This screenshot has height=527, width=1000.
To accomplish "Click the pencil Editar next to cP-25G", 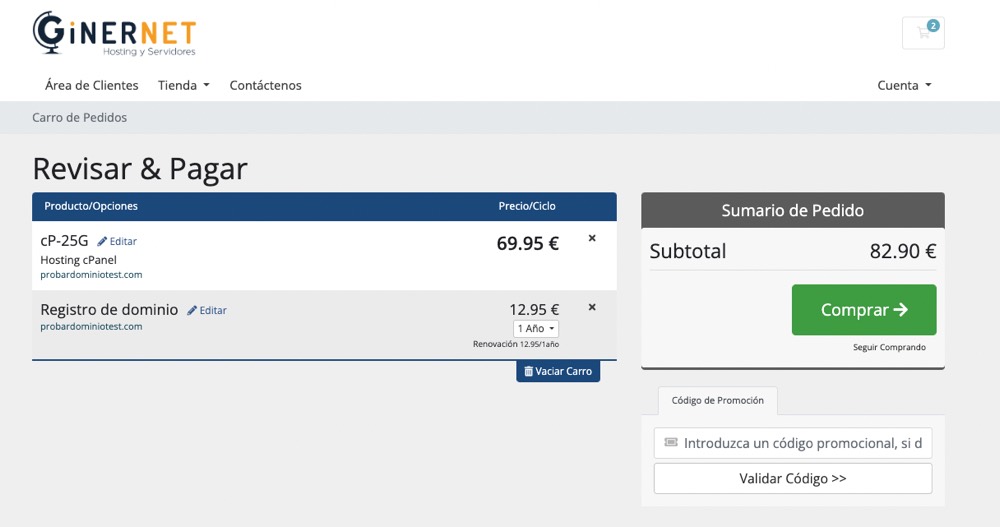I will tap(117, 241).
